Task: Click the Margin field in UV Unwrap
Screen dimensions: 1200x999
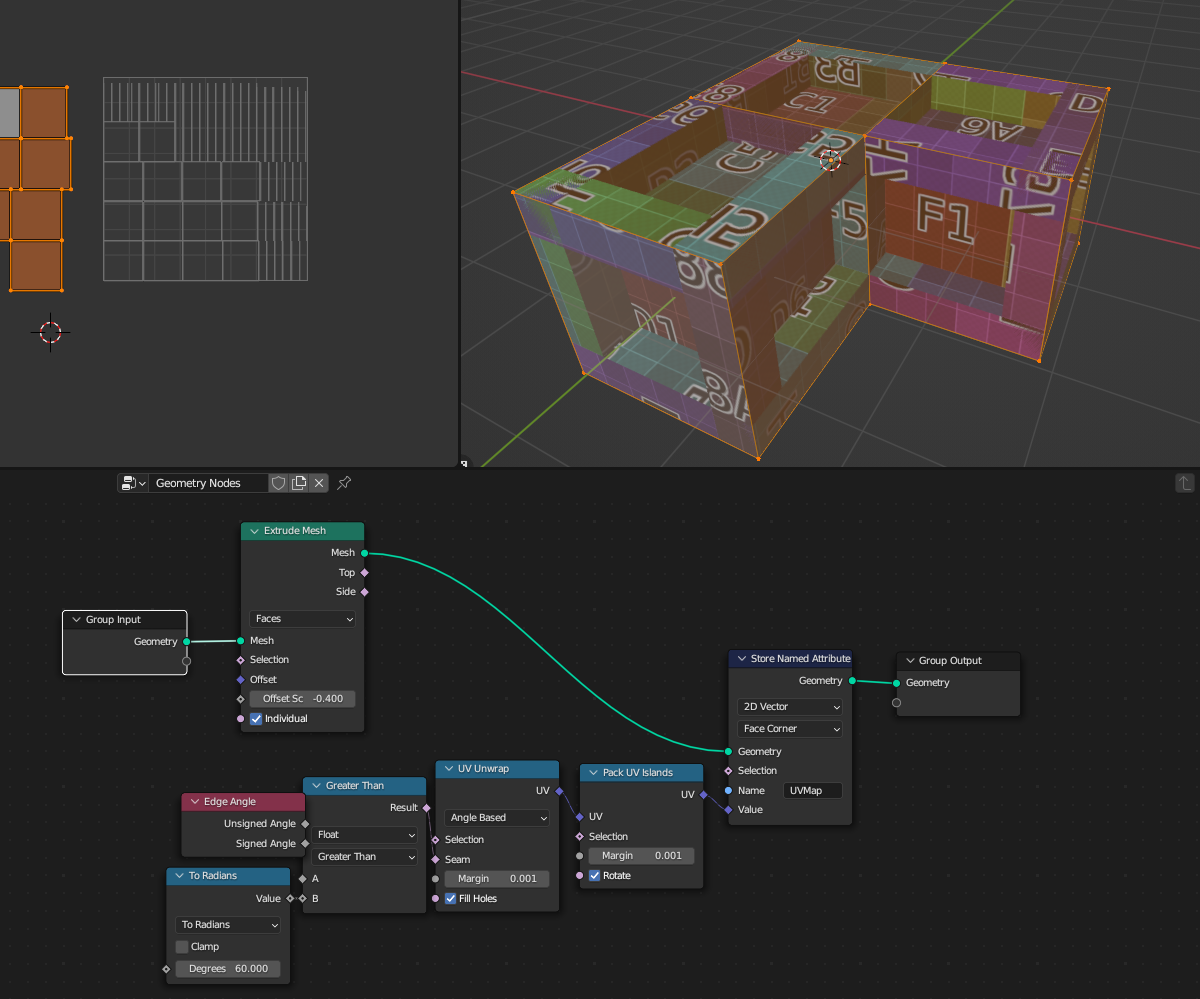Action: point(497,879)
